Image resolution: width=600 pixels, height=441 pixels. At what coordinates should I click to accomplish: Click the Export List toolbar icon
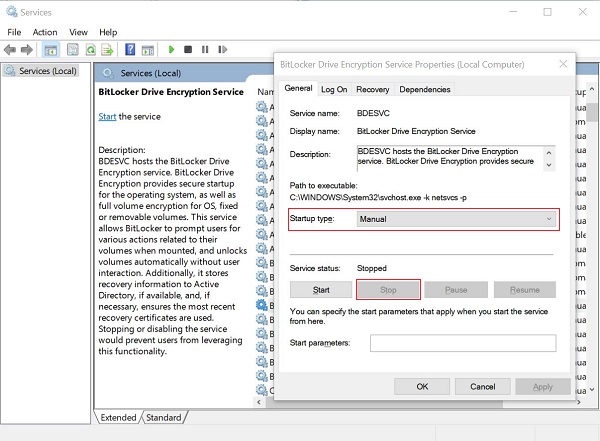coord(108,49)
